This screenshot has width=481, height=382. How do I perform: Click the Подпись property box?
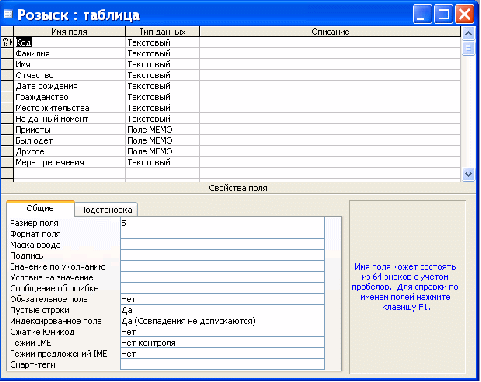coord(222,256)
